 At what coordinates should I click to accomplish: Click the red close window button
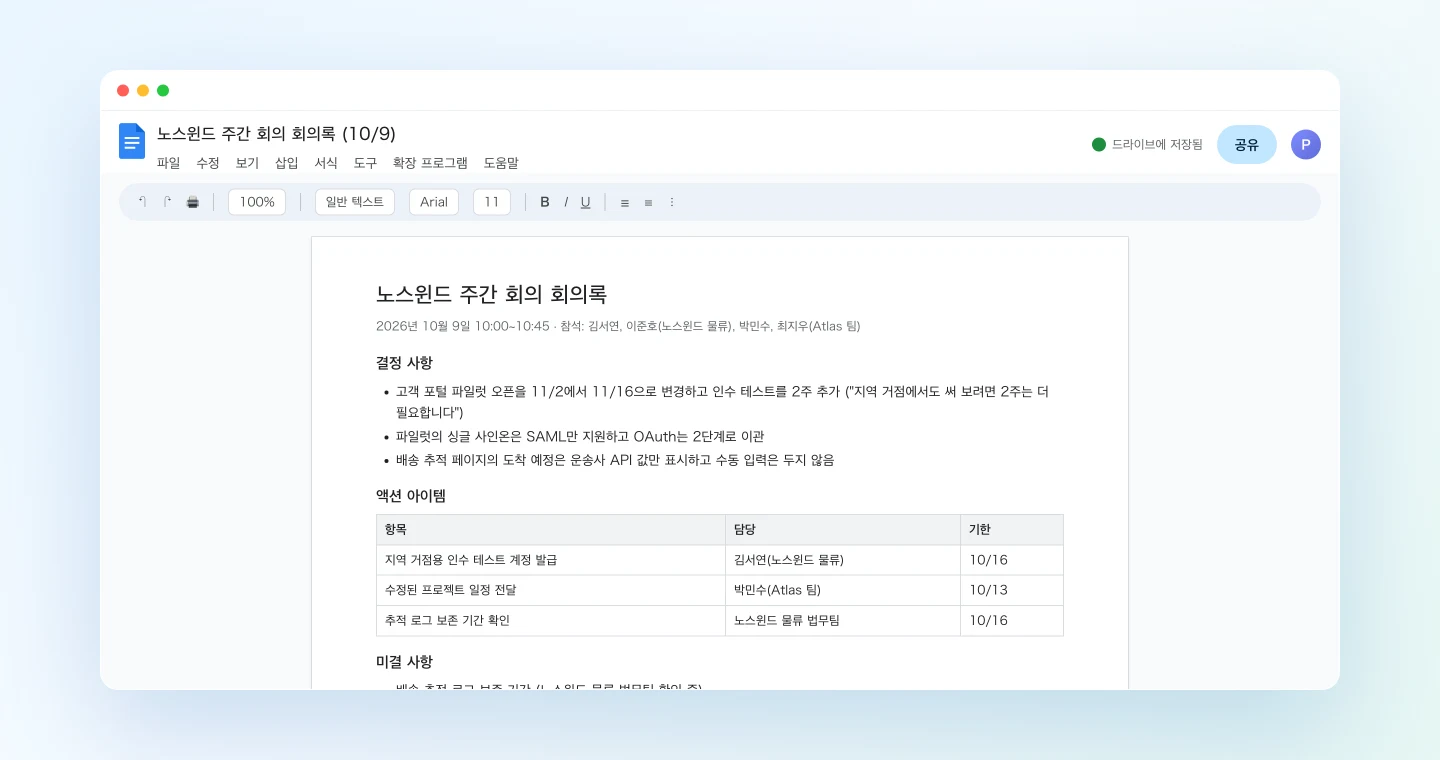[123, 90]
